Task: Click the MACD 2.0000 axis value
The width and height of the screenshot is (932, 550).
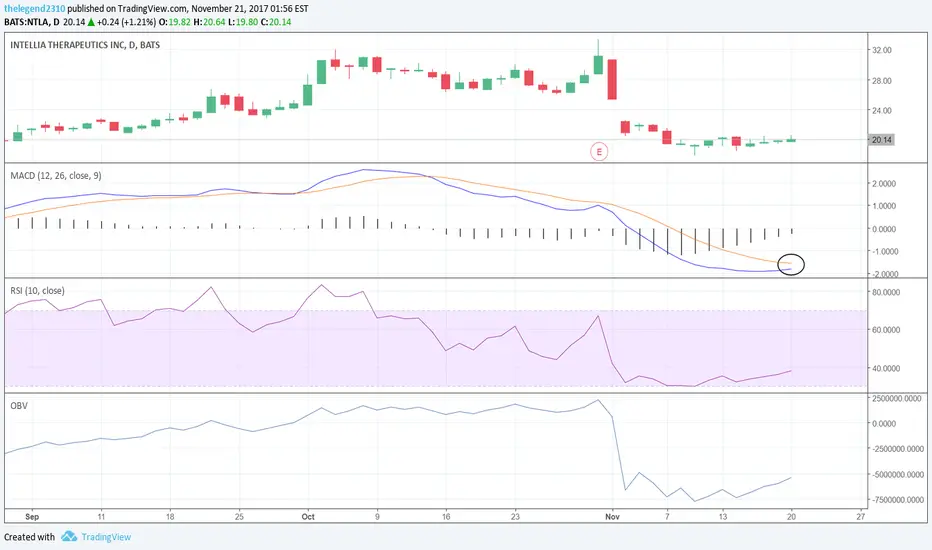Action: [x=884, y=184]
